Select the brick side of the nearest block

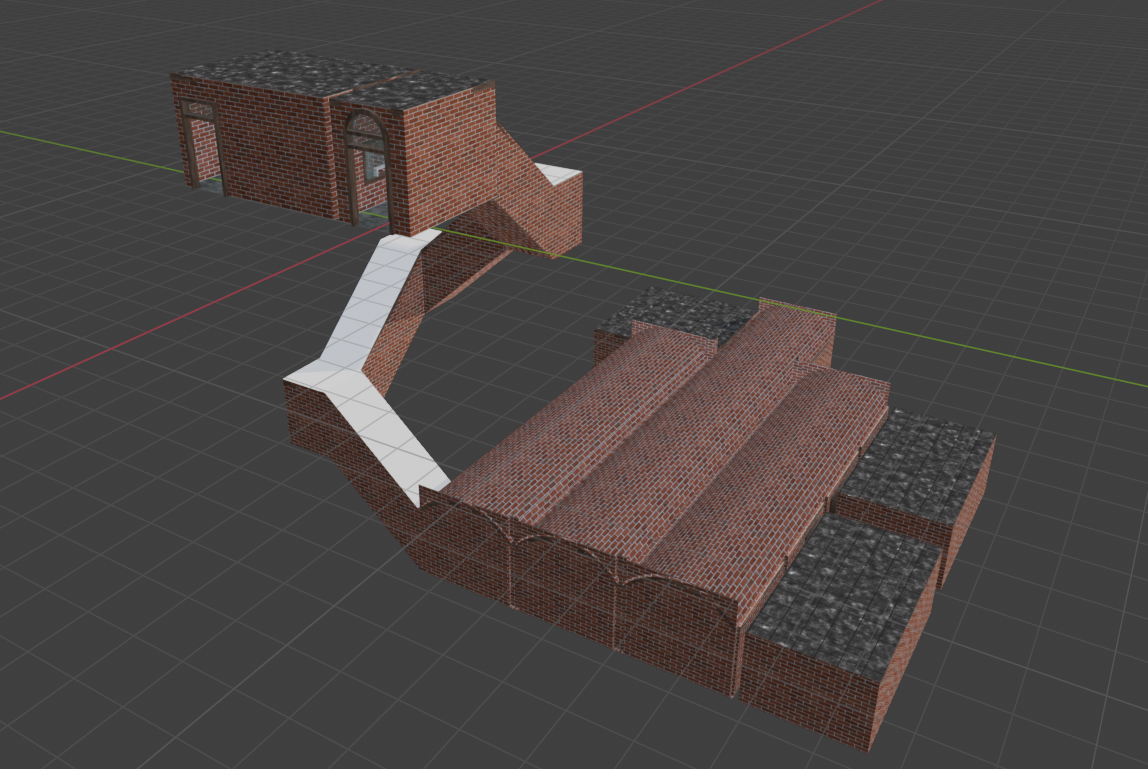point(800,690)
